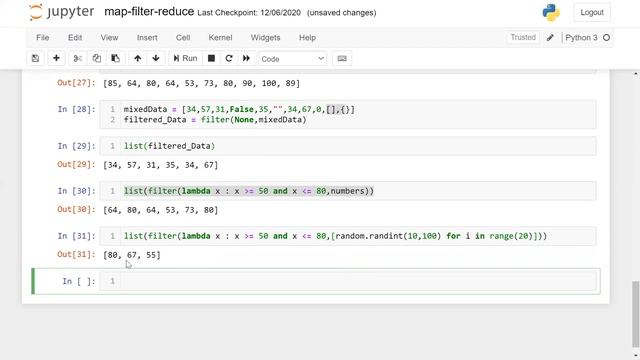Interrupt the kernel stop icon
The height and width of the screenshot is (360, 640).
[211, 58]
